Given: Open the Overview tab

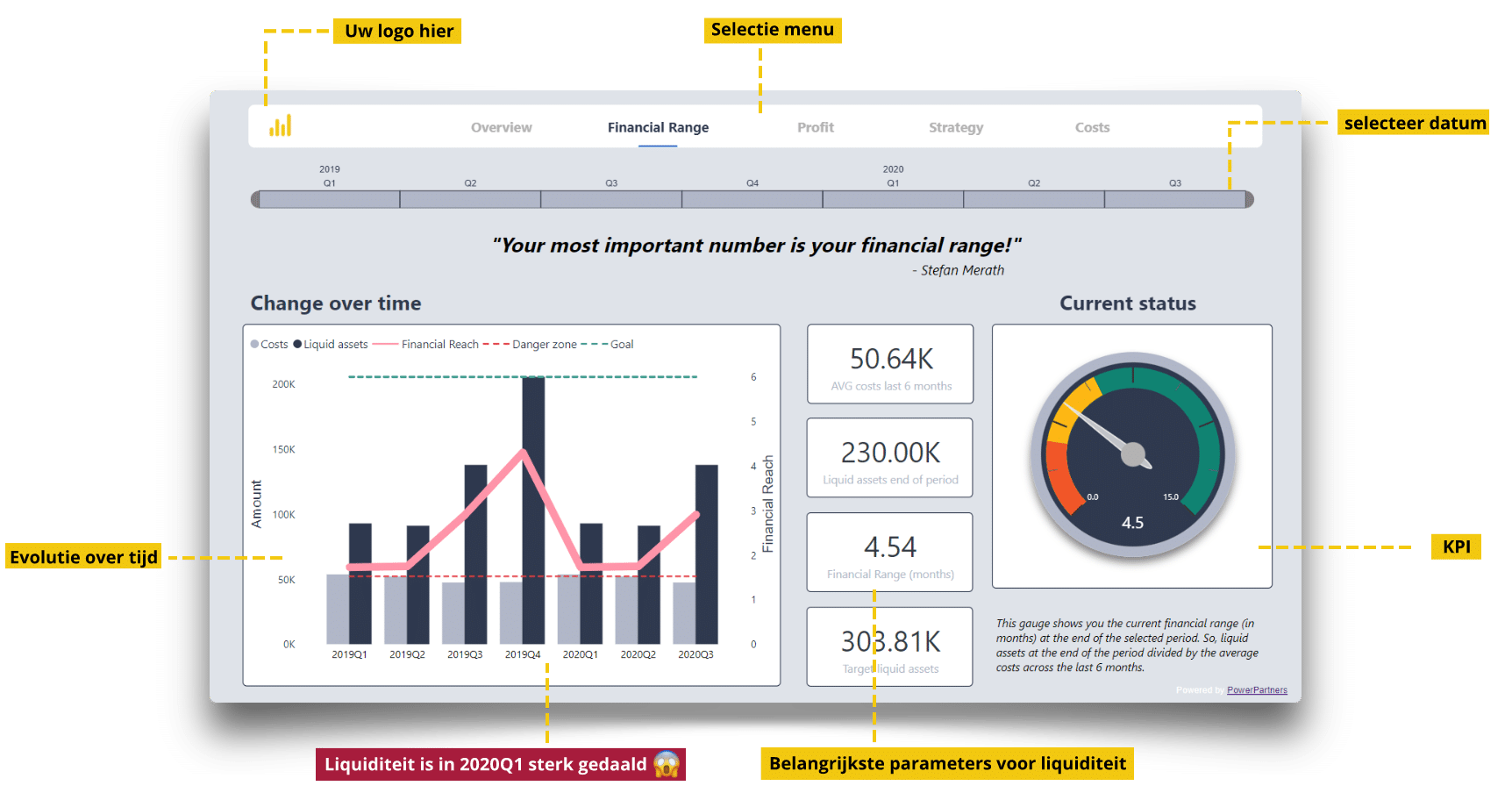Looking at the screenshot, I should 501,127.
